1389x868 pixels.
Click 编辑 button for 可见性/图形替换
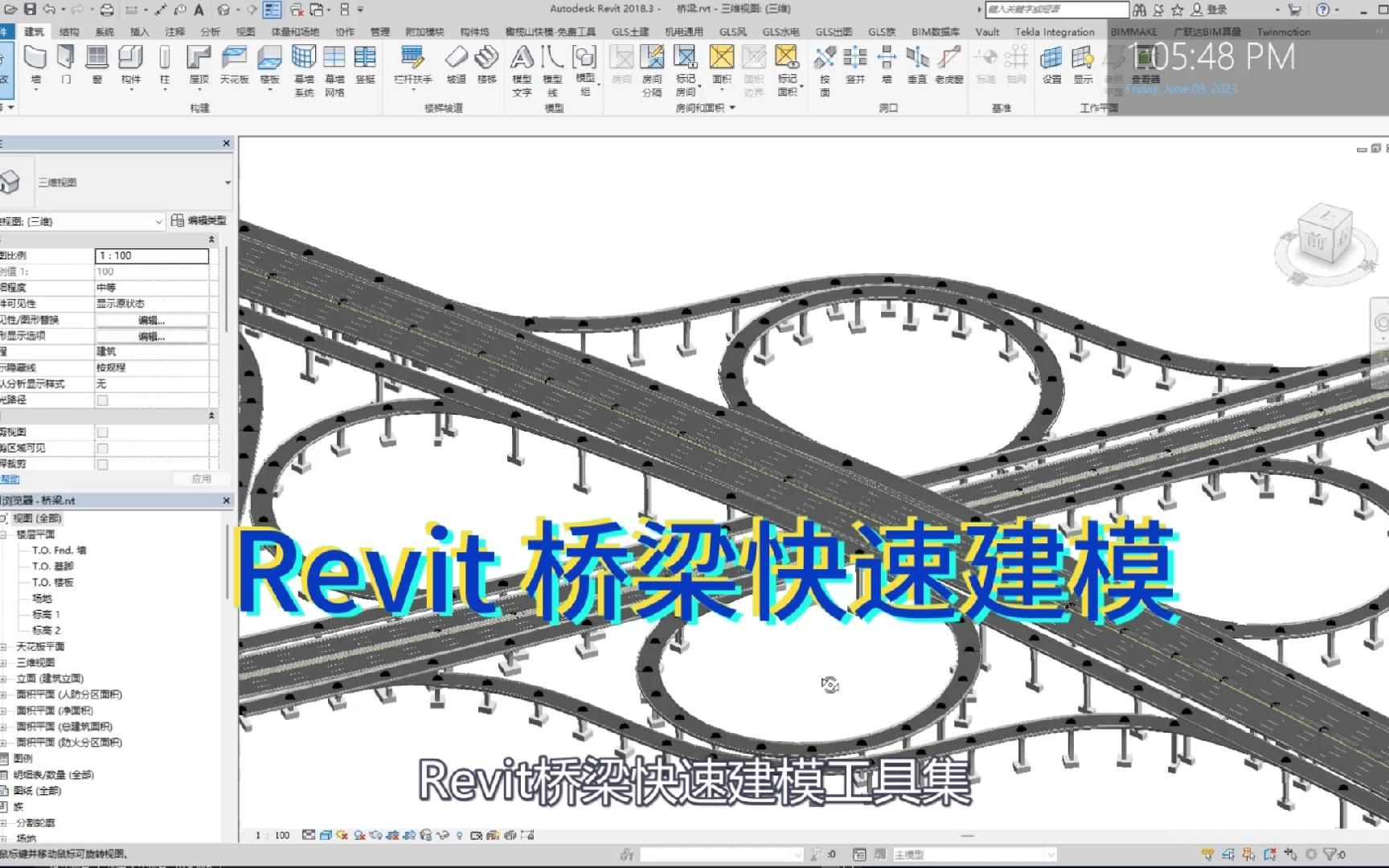[152, 320]
